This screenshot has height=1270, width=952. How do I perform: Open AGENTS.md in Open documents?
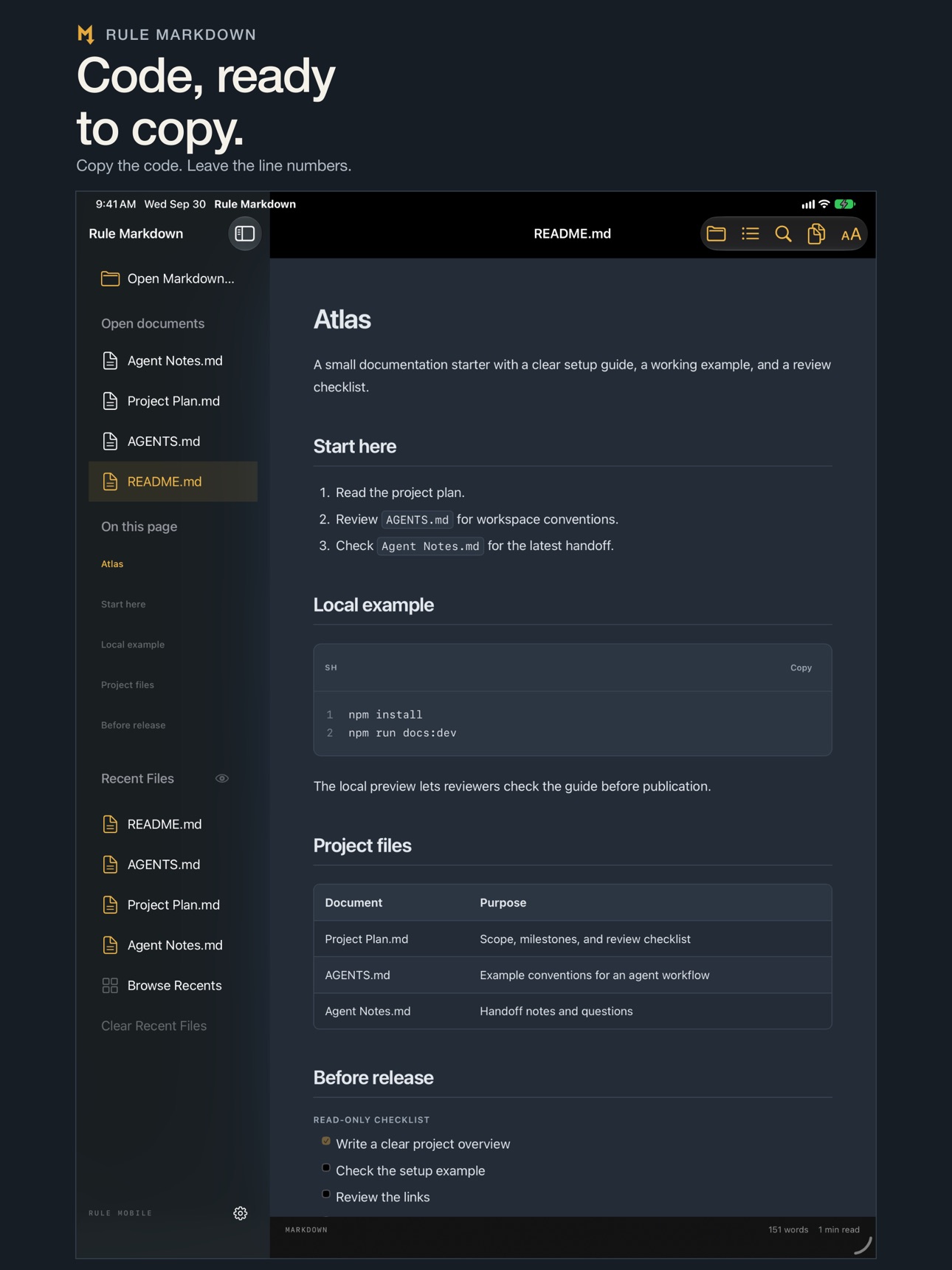click(173, 441)
